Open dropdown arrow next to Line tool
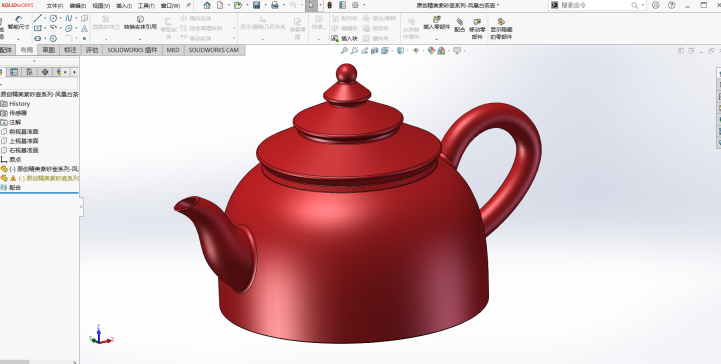Viewport: 721px width, 364px height. (x=45, y=18)
